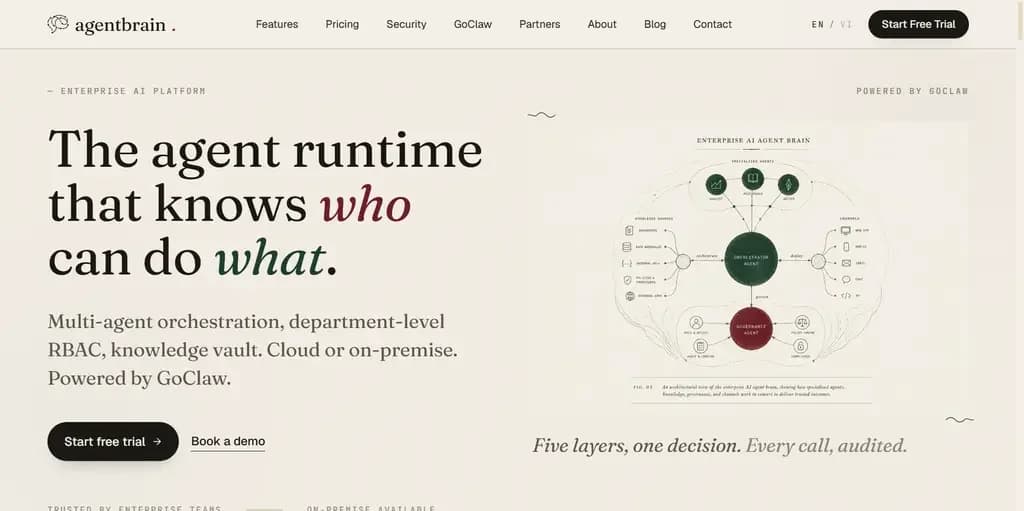Viewport: 1024px width, 511px height.
Task: Click the 'Multi-agent orchestration' paragraph
Action: [x=253, y=350]
